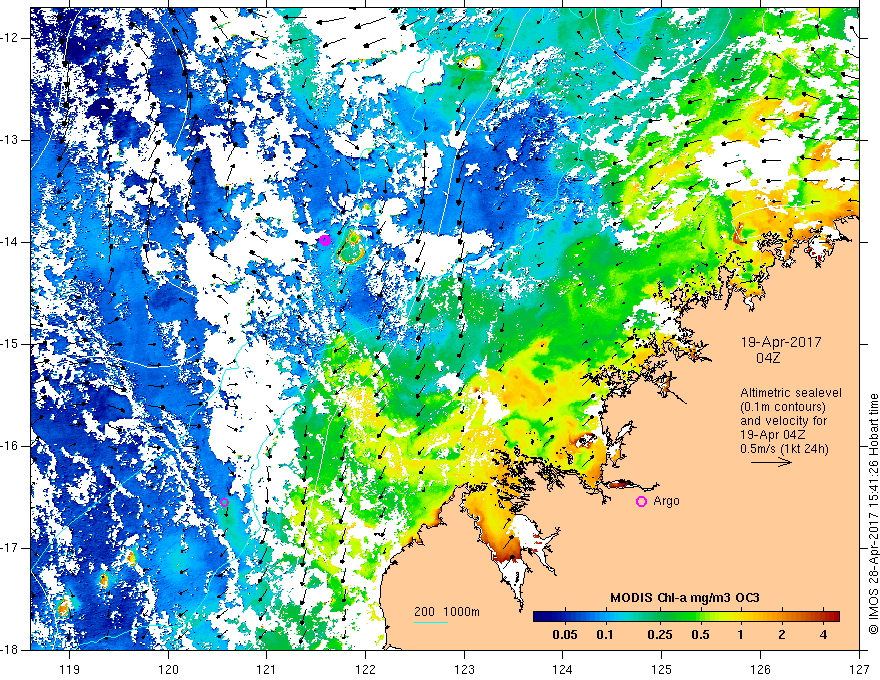Click the latitude axis label '-15'
Screen dimensions: 880x680
pyautogui.click(x=10, y=344)
